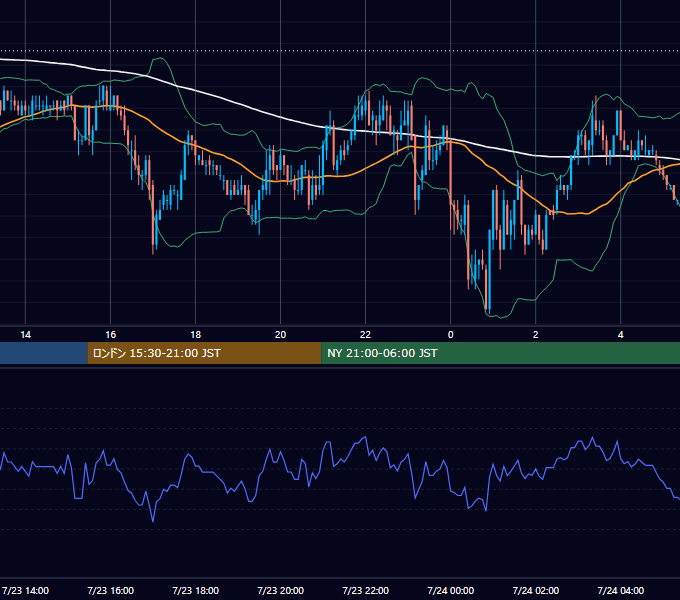The width and height of the screenshot is (680, 600).
Task: Click the 7/24 04:00 time label
Action: click(621, 590)
